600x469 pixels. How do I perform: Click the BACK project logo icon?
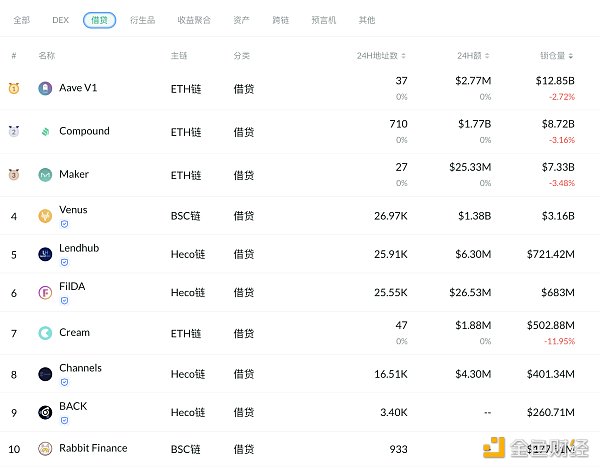click(x=45, y=412)
